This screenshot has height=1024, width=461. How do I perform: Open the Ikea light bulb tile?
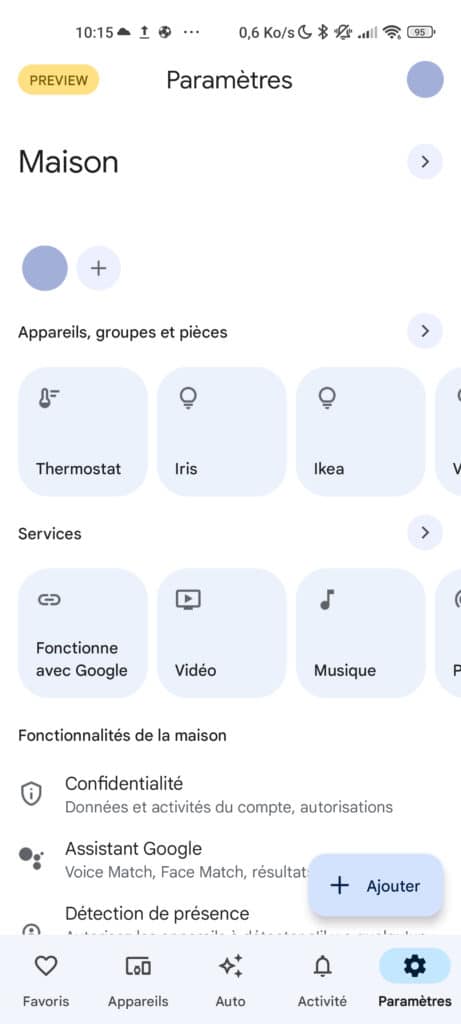[360, 431]
